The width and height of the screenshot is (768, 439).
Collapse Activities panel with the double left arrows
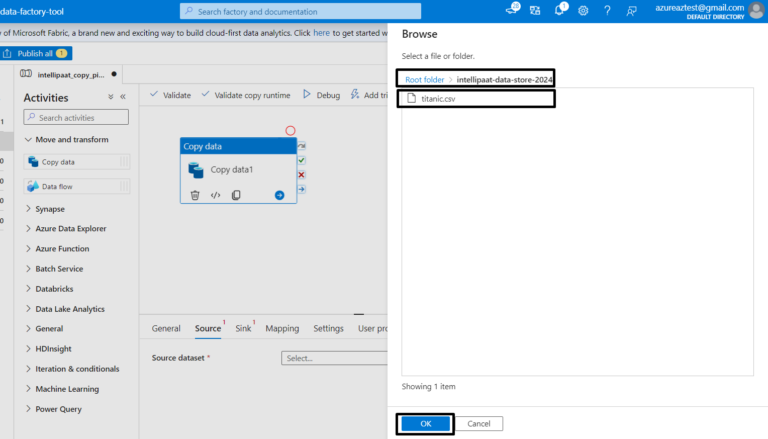pyautogui.click(x=123, y=97)
